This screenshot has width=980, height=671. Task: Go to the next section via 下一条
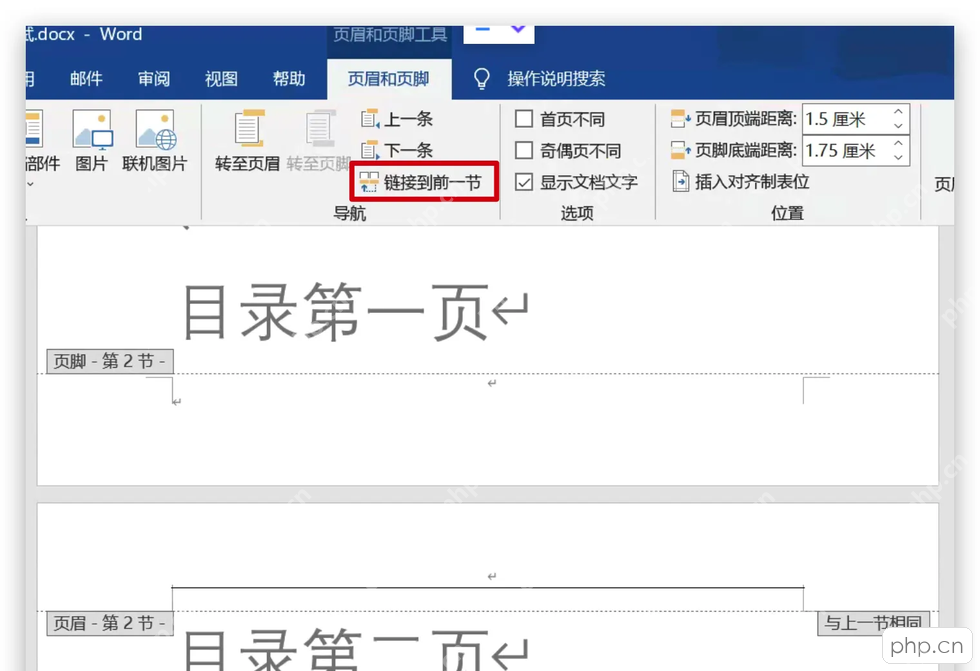[x=397, y=150]
